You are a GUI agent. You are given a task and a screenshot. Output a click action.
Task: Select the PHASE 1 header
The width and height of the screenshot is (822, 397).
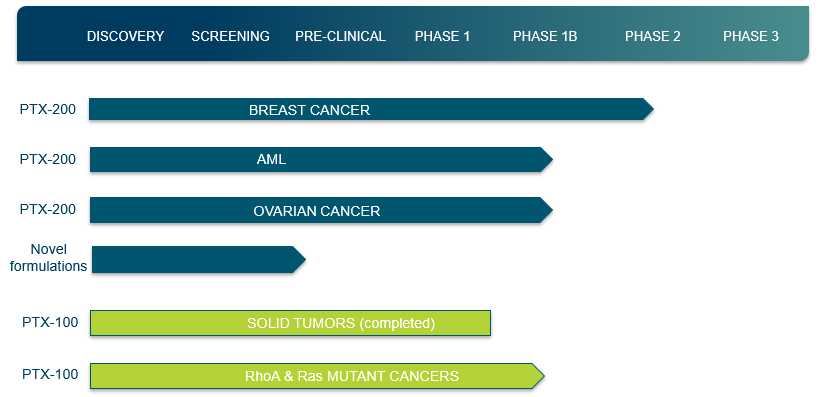442,36
